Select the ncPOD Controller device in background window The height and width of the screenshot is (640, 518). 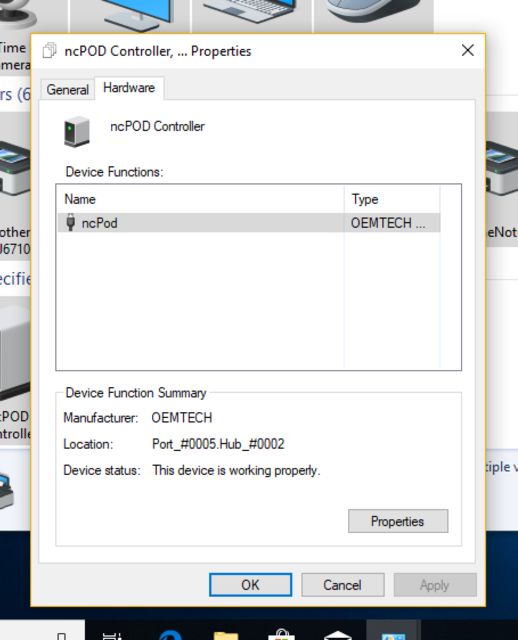15,351
